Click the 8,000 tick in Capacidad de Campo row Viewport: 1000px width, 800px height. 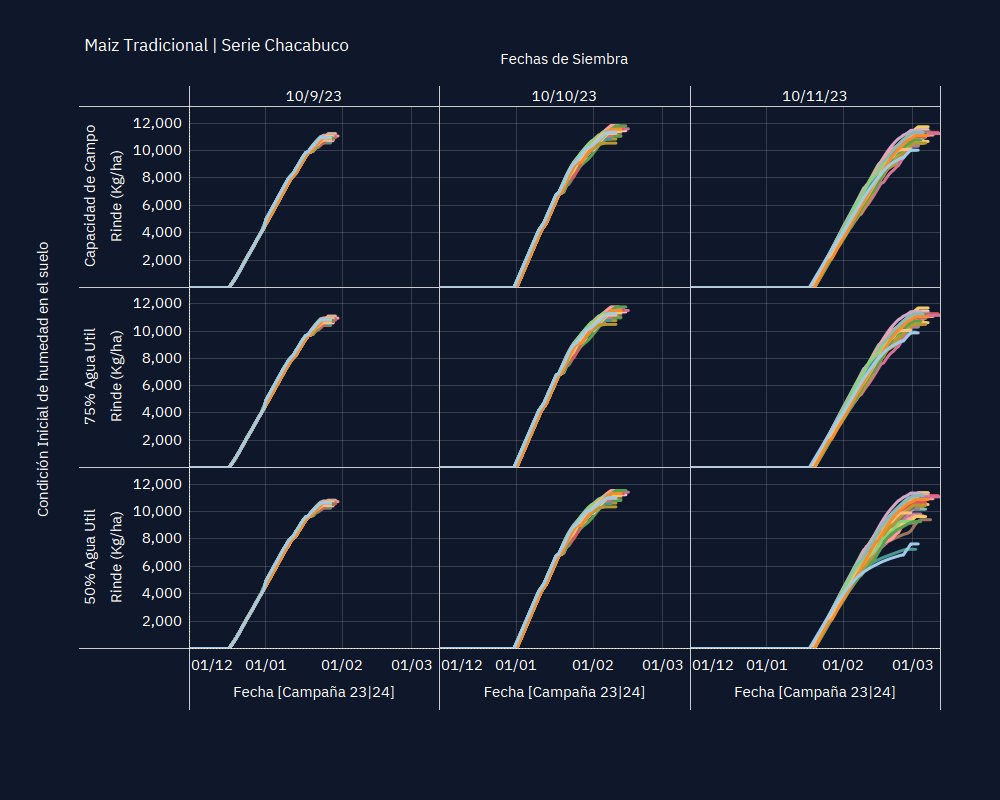pyautogui.click(x=161, y=177)
